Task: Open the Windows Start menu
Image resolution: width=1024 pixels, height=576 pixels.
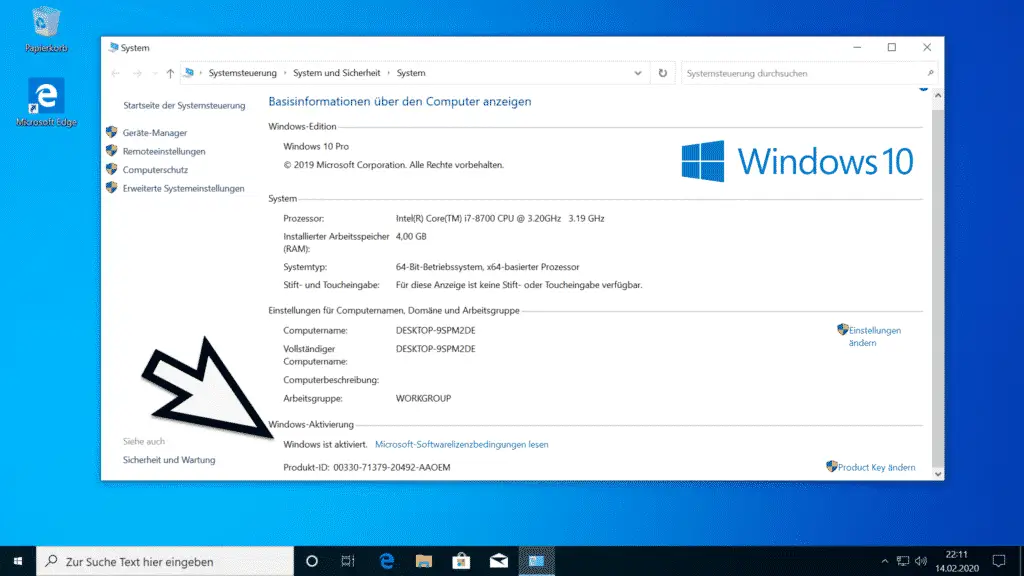Action: point(18,561)
